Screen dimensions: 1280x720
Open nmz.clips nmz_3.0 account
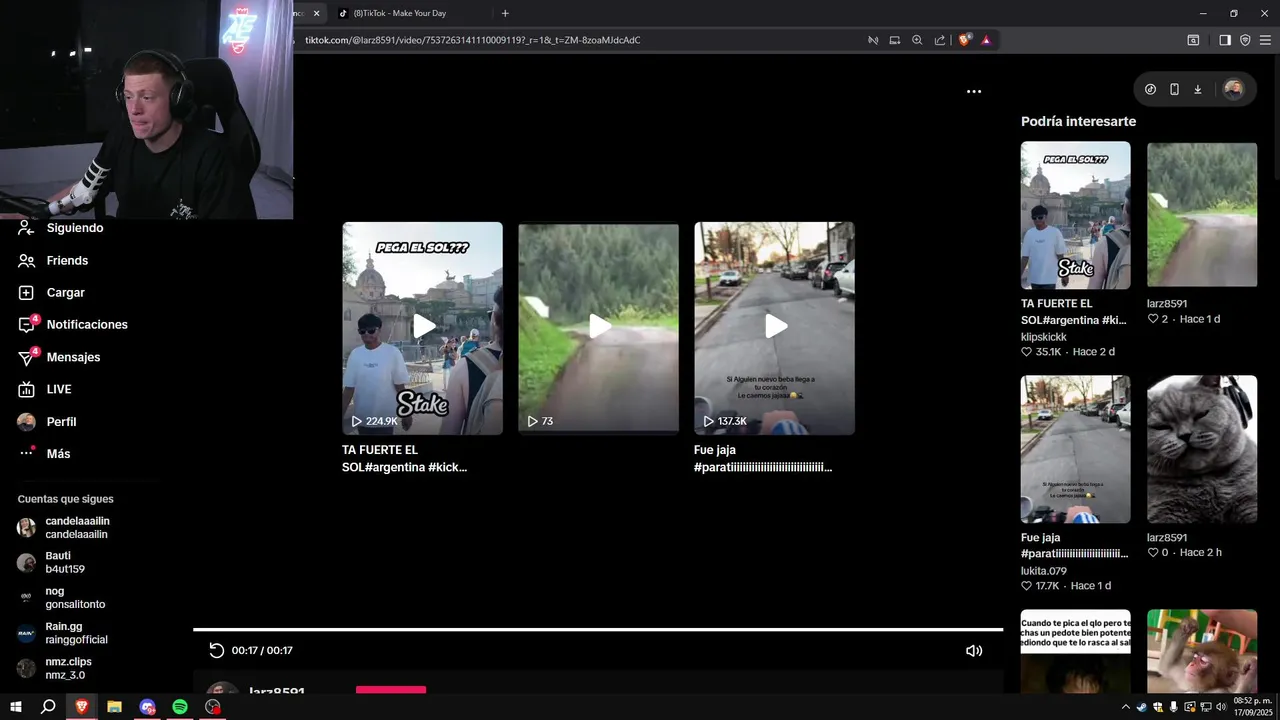(x=68, y=668)
